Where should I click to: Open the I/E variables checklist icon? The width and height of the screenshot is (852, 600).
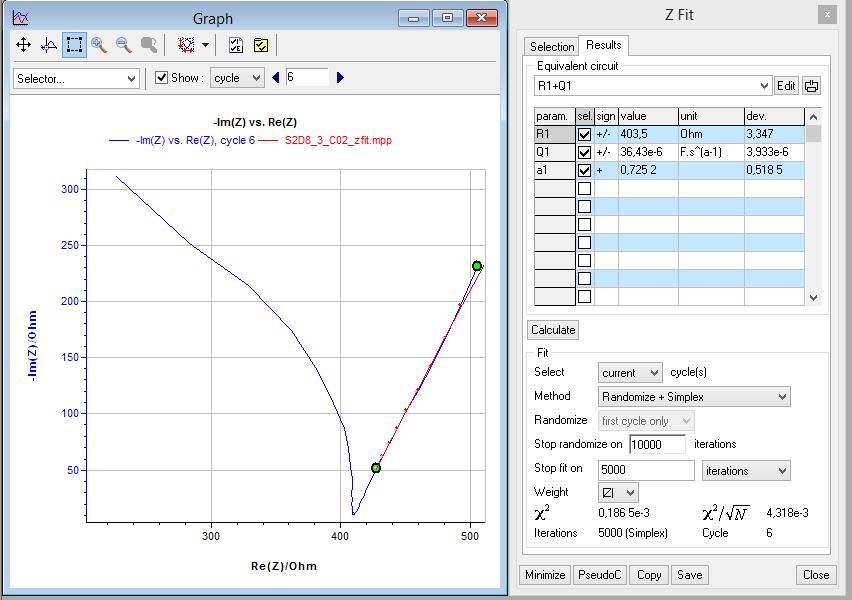click(236, 45)
